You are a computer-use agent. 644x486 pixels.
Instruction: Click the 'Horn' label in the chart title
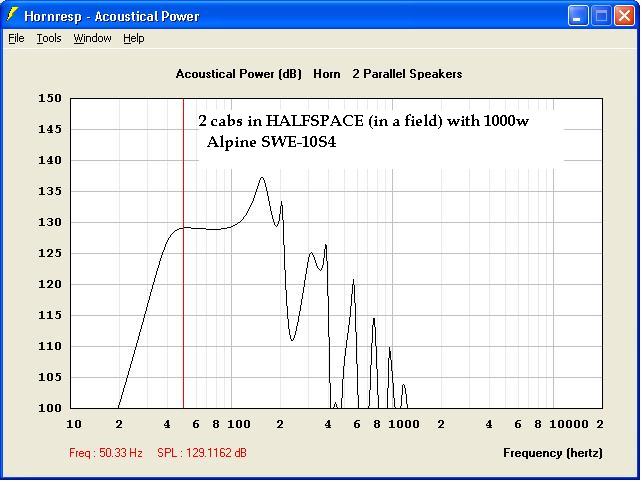327,74
